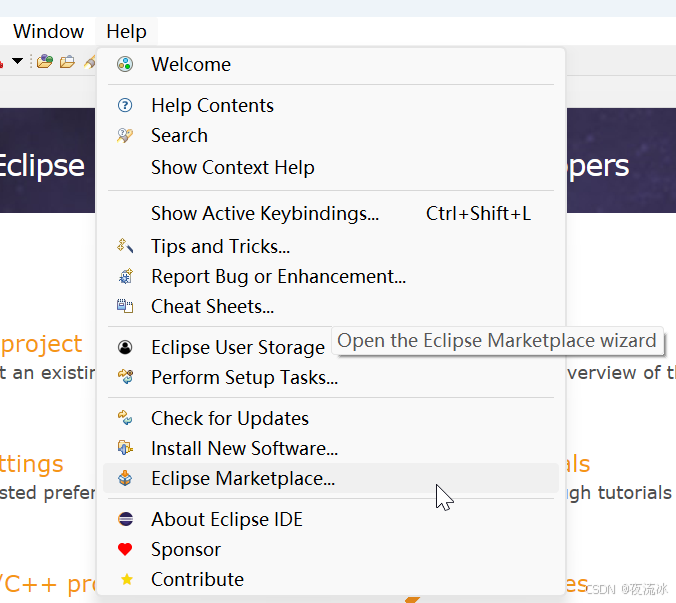The height and width of the screenshot is (603, 676).
Task: Click the bug report icon
Action: point(125,276)
